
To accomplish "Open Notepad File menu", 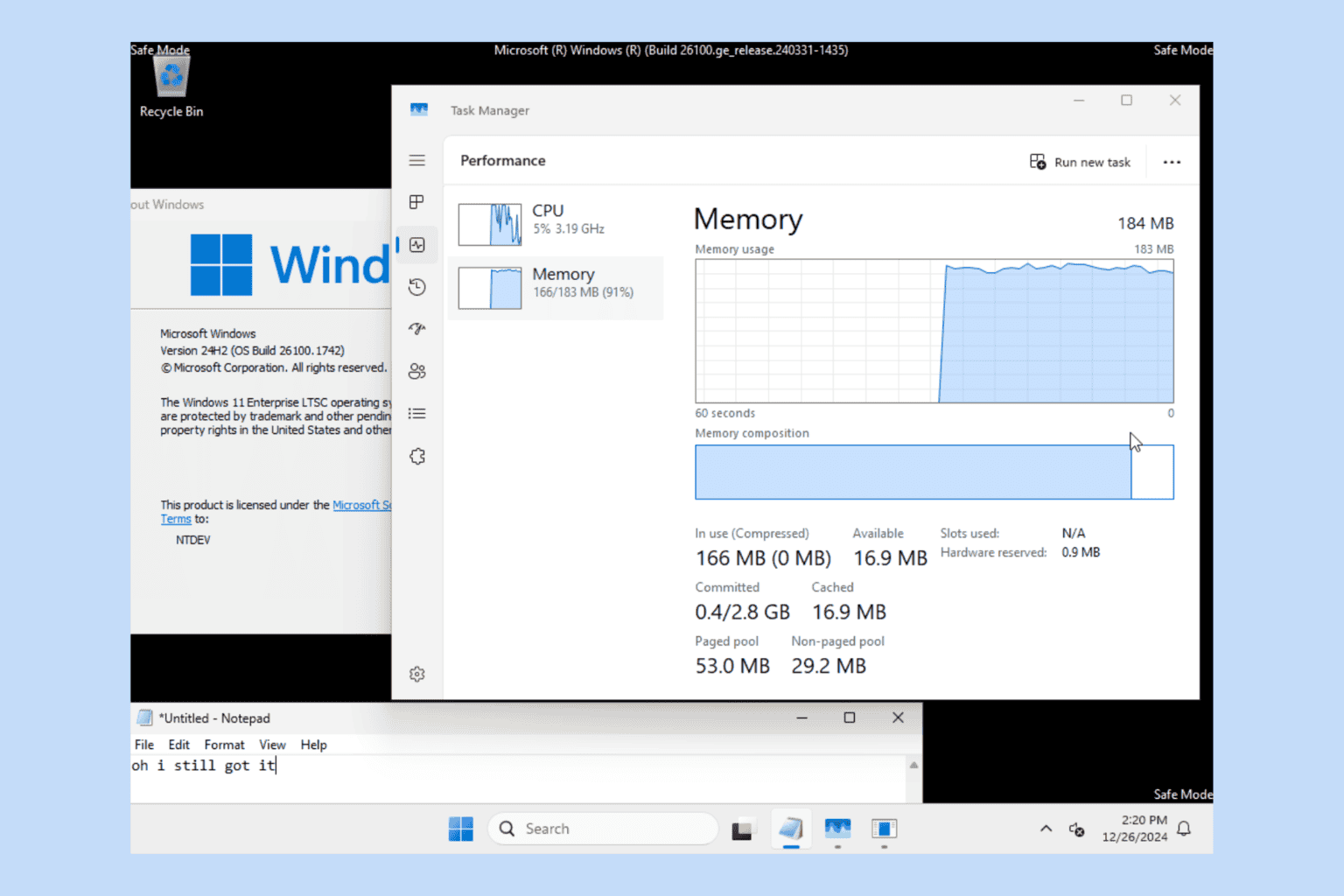I will point(144,745).
